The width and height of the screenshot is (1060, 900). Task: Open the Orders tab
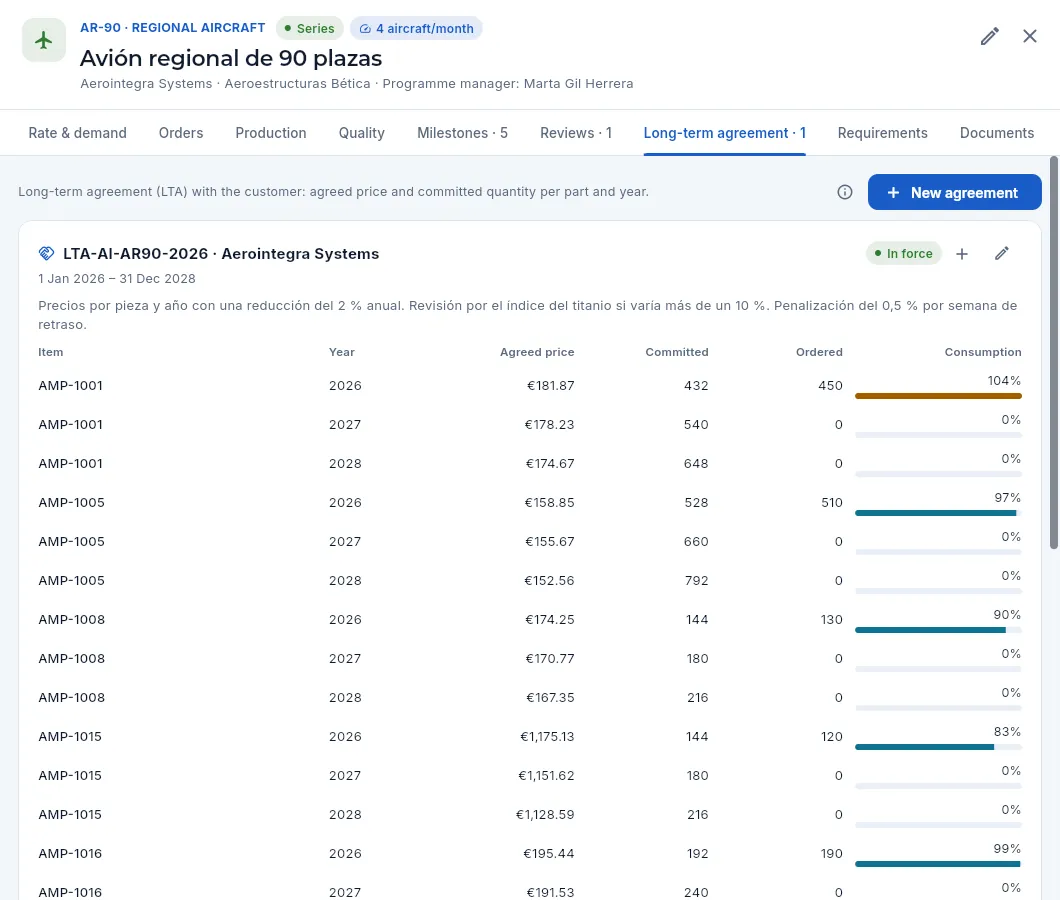point(181,133)
